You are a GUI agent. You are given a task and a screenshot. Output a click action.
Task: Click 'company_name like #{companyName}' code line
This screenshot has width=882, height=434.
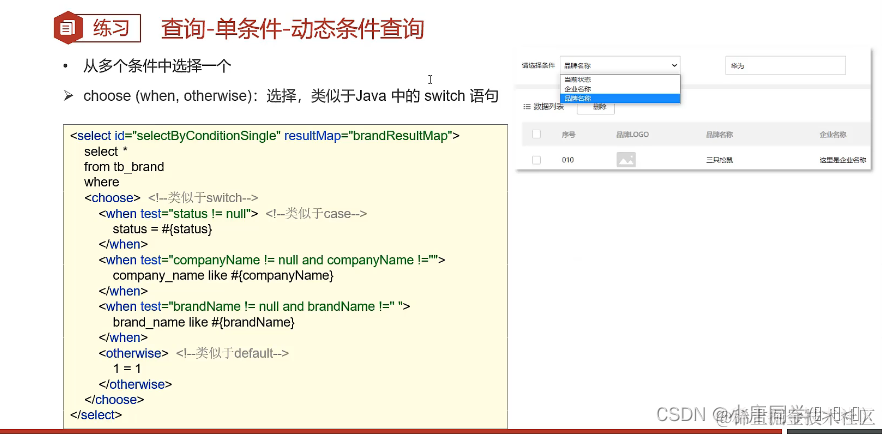[223, 276]
